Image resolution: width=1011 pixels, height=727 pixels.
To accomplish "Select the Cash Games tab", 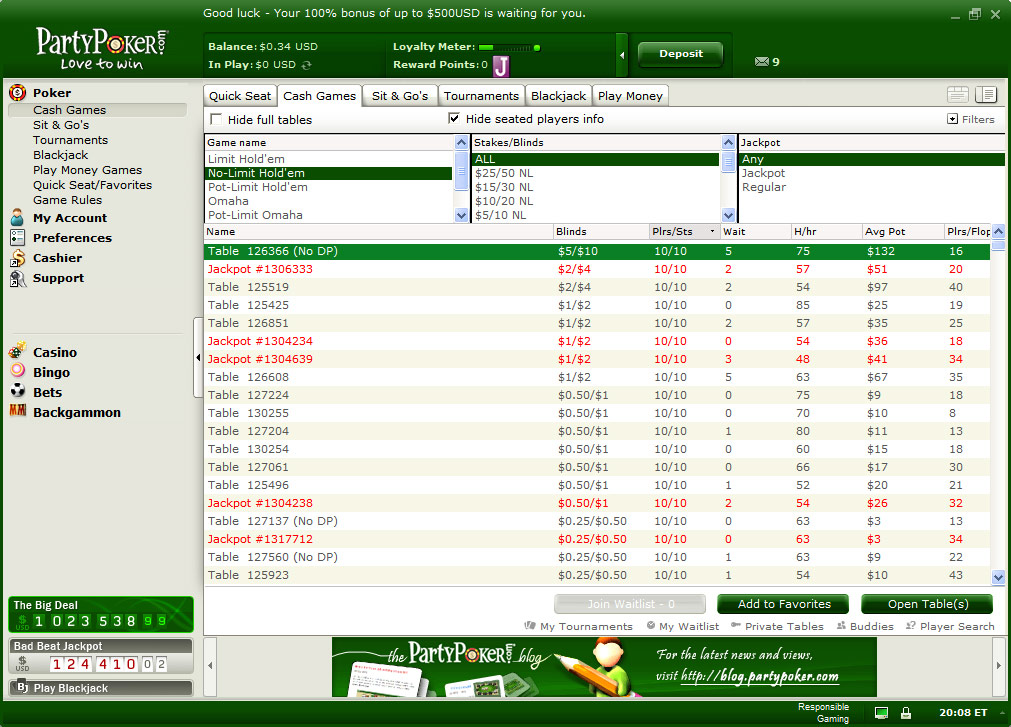I will tap(319, 96).
